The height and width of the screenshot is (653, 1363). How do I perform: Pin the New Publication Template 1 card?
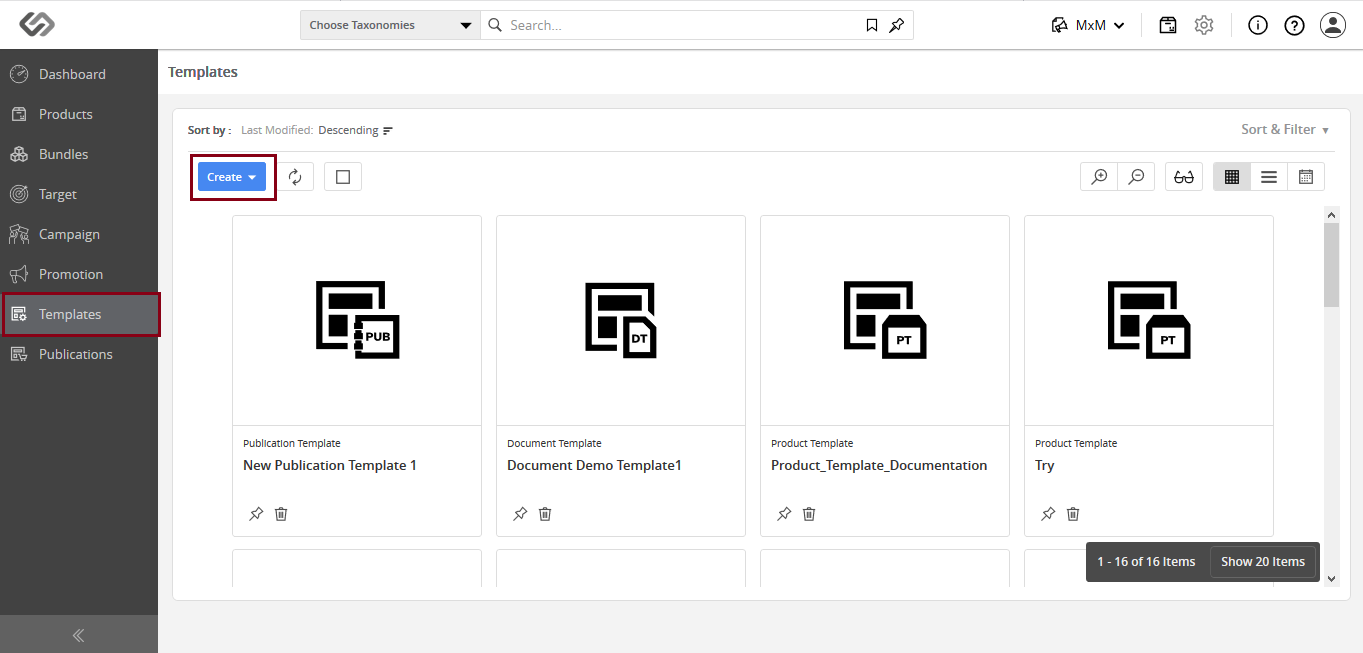[x=256, y=514]
